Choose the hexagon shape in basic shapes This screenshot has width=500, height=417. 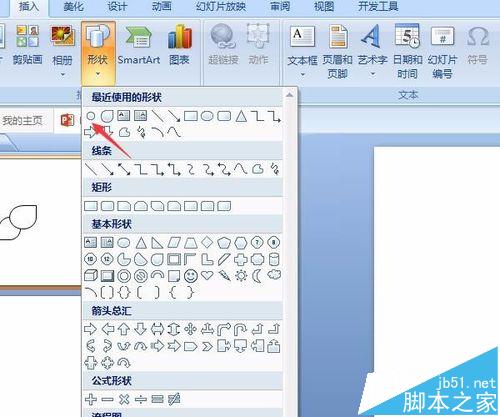pos(241,242)
